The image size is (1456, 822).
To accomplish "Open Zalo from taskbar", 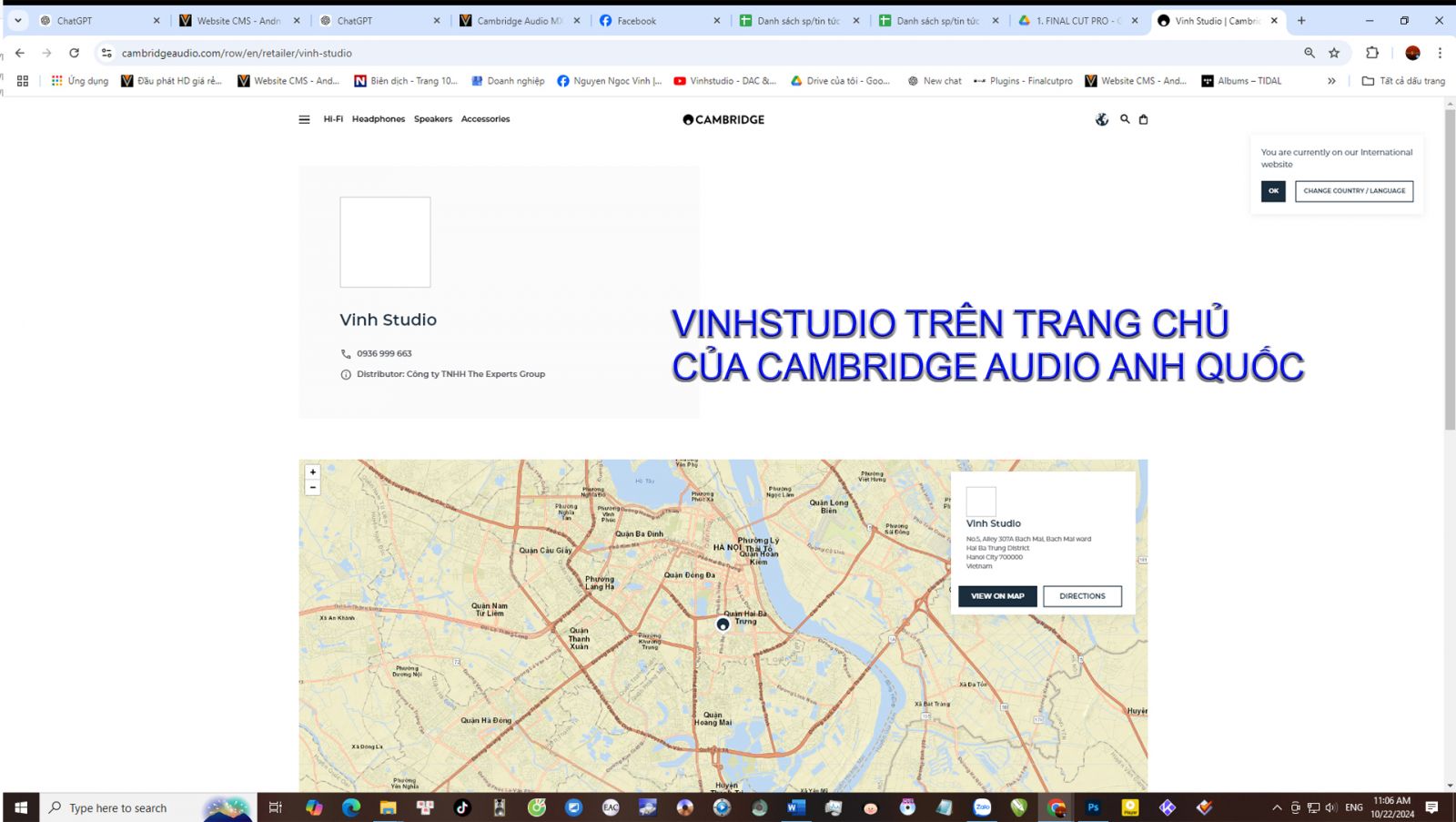I will (982, 807).
